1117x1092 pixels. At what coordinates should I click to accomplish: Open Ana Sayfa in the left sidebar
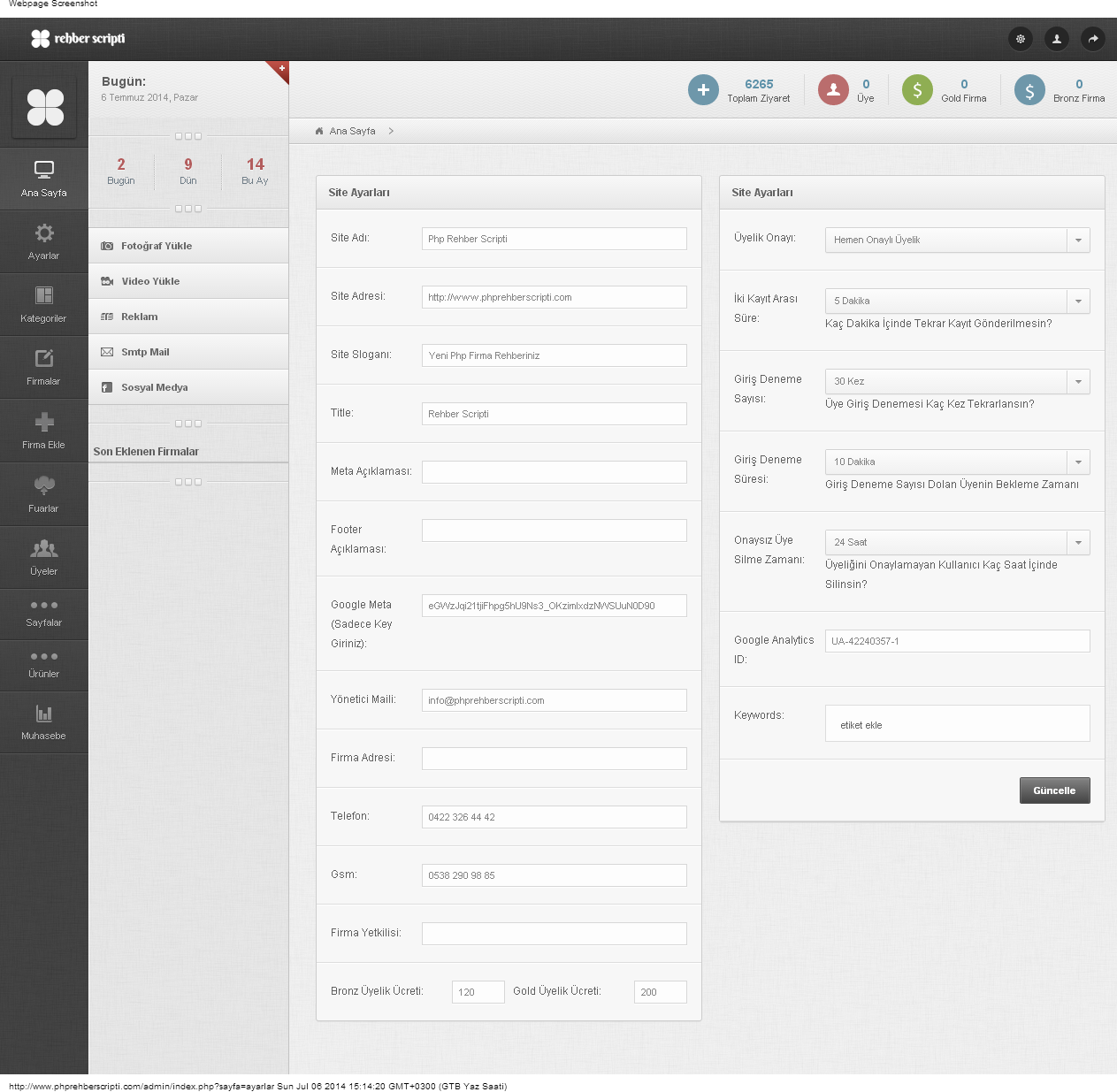44,179
